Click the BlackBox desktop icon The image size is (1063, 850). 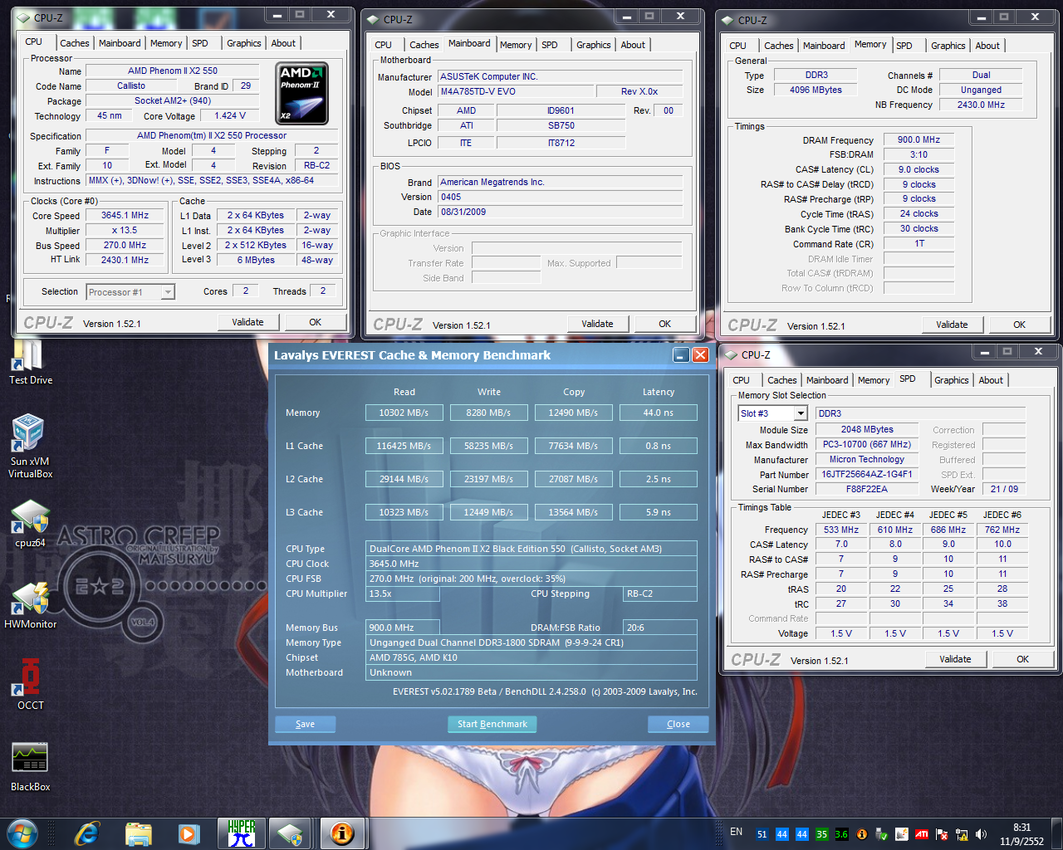31,766
